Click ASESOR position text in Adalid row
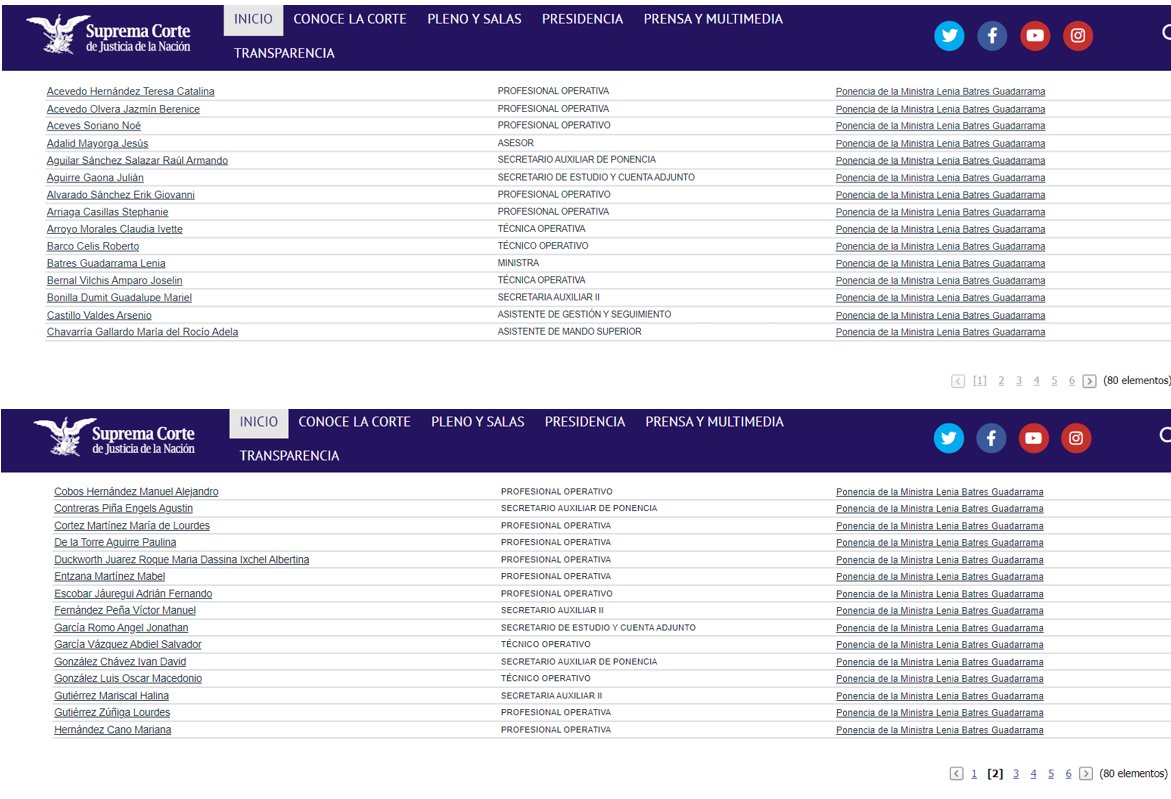Screen dimensions: 1171x799 click(516, 143)
